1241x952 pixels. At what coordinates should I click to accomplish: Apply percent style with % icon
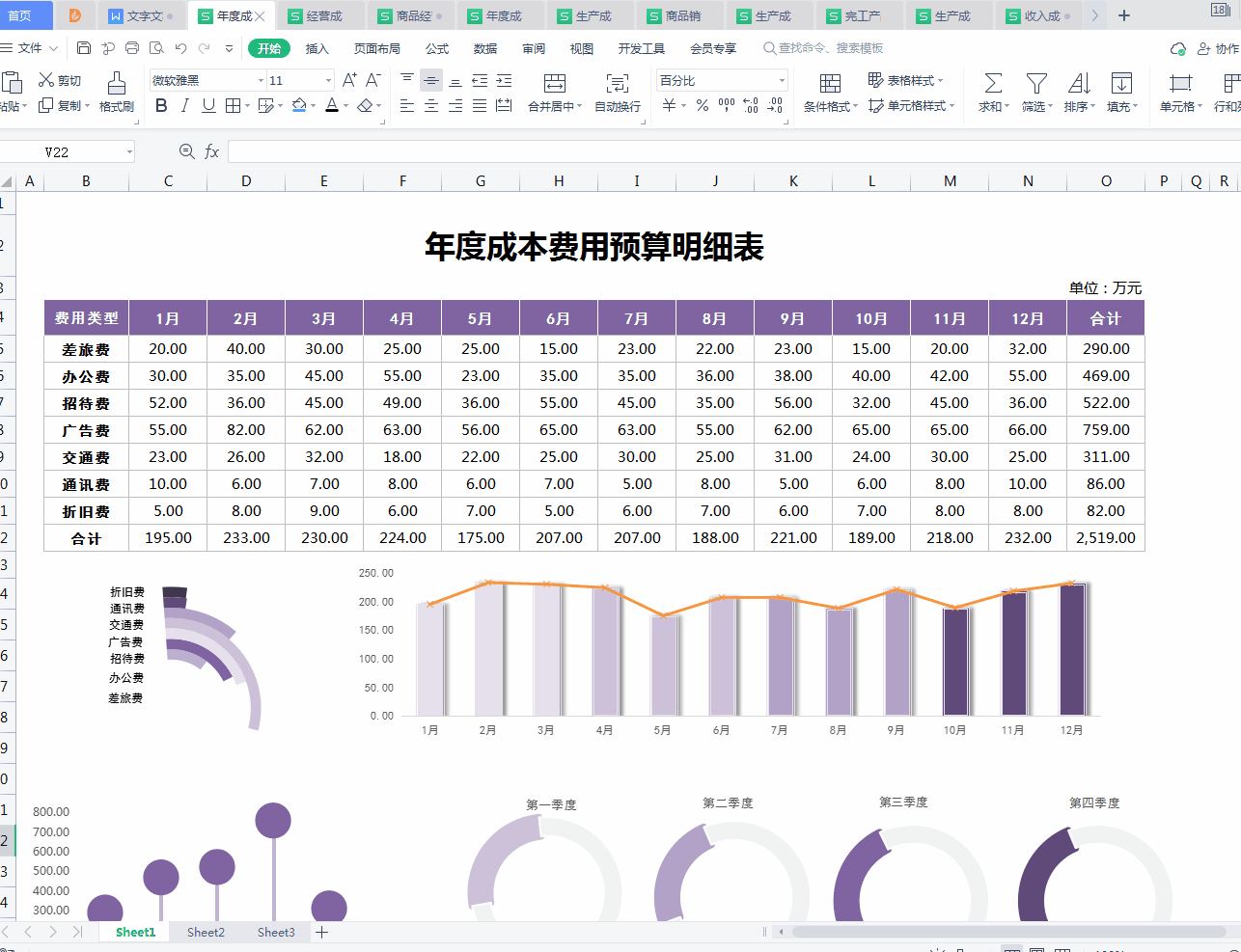point(703,106)
